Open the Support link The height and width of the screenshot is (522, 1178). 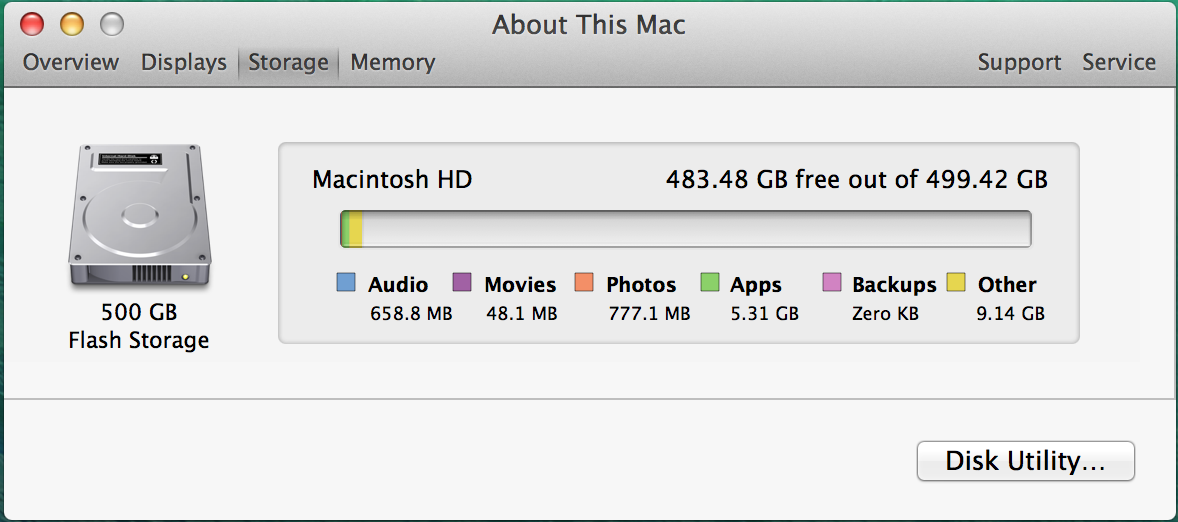coord(1019,62)
